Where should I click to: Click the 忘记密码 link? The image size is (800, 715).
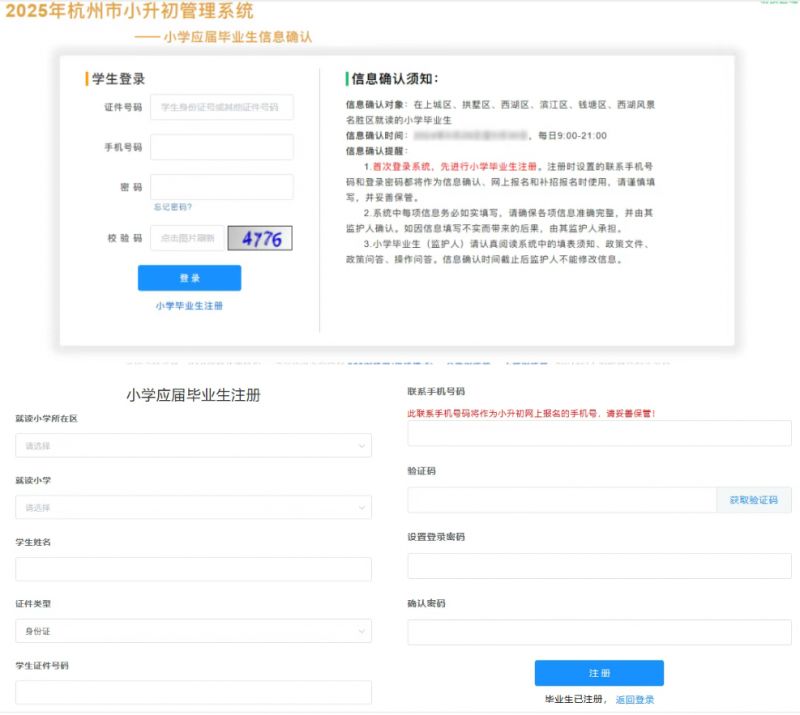tap(173, 207)
